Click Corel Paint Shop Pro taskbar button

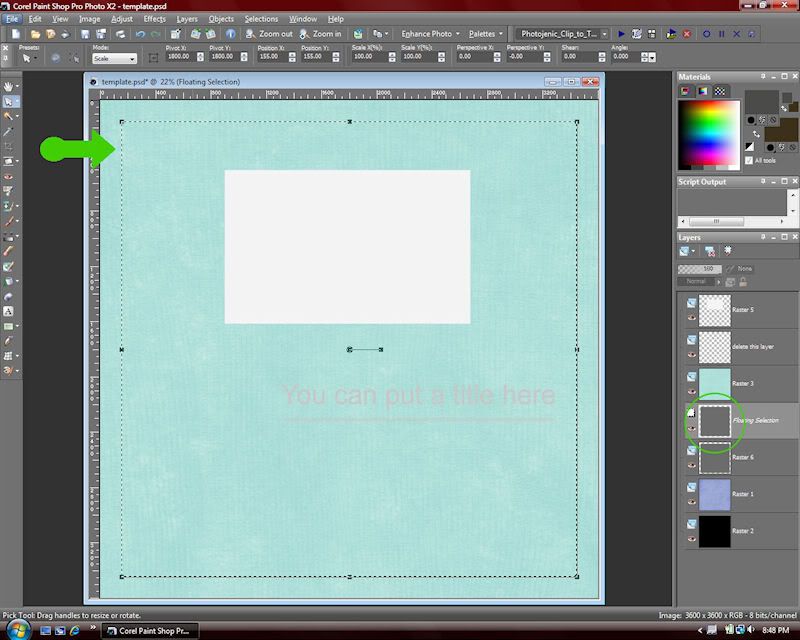[x=150, y=631]
